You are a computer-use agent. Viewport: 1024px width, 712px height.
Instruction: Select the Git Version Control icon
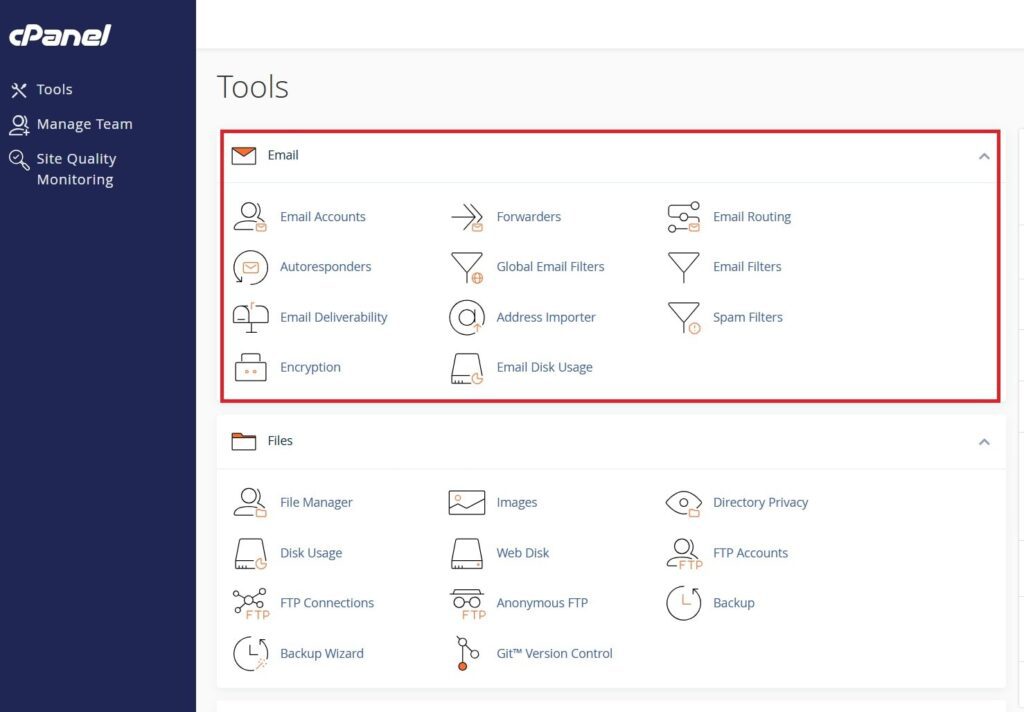[463, 653]
